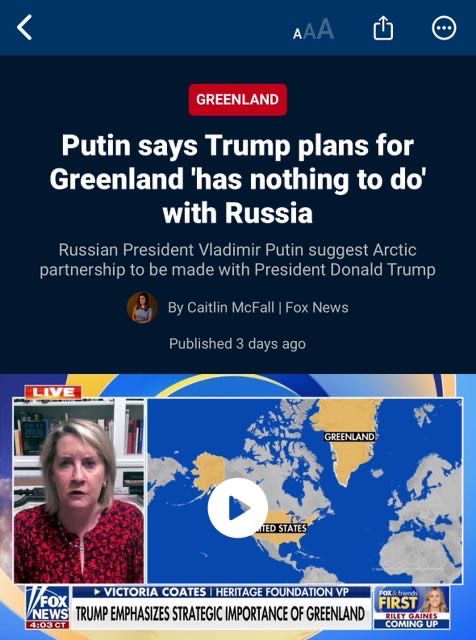476x640 pixels.
Task: Adjust text size with the AAA icon
Action: pos(314,29)
